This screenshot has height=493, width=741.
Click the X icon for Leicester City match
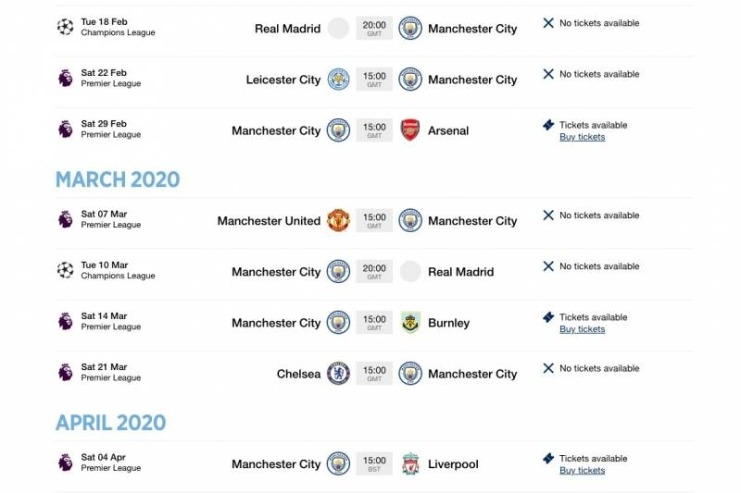[x=548, y=74]
